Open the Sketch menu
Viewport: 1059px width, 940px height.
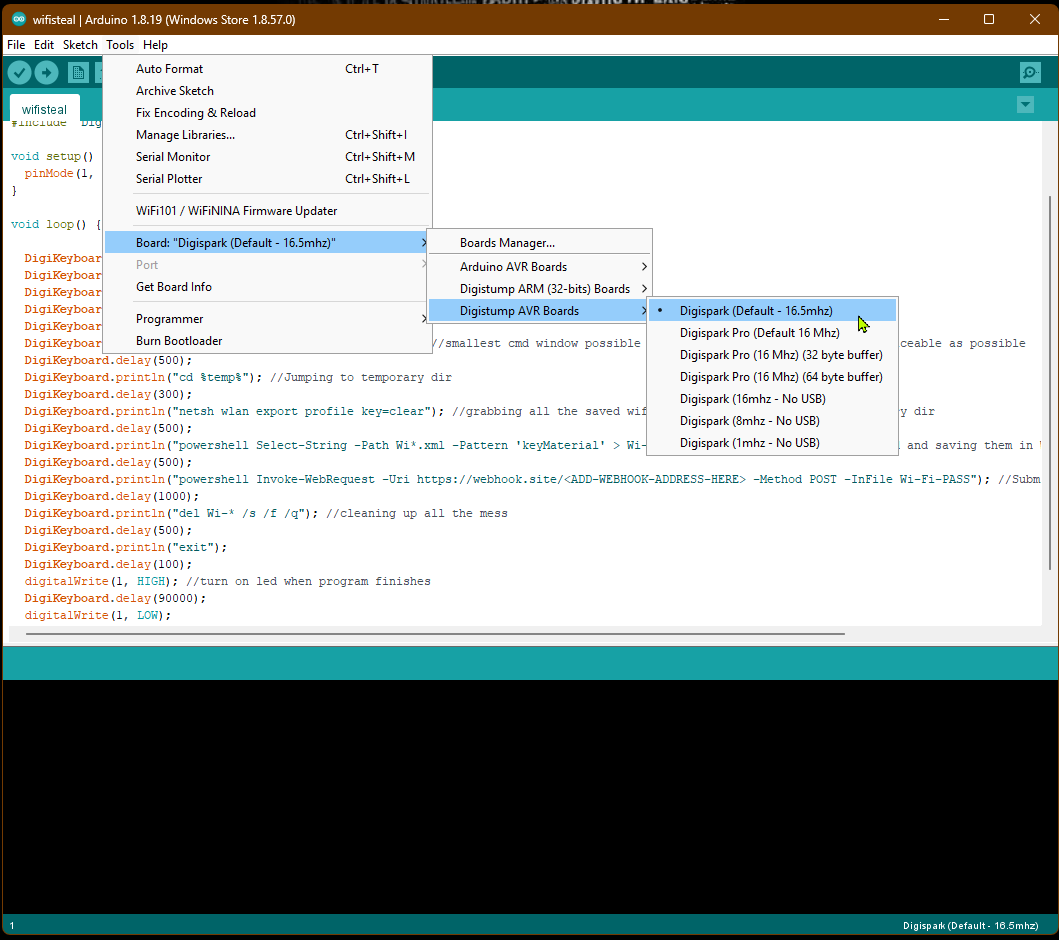[80, 45]
